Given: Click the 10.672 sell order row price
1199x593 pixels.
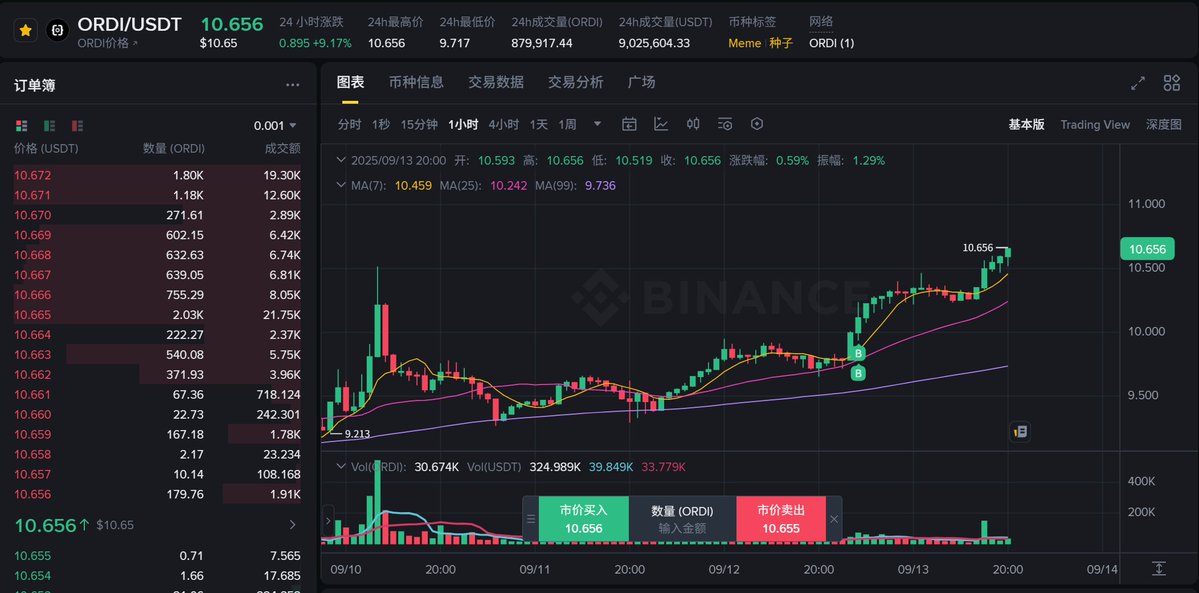Looking at the screenshot, I should tap(33, 175).
